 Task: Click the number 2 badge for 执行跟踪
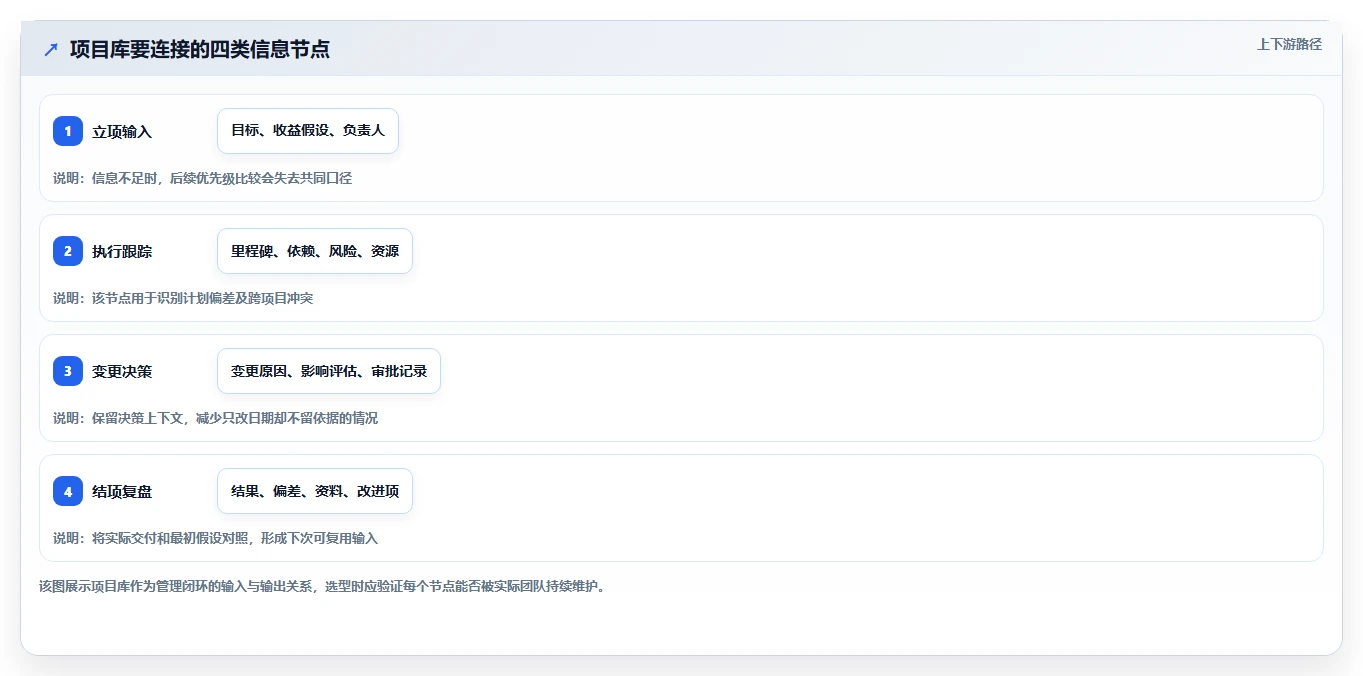(68, 251)
